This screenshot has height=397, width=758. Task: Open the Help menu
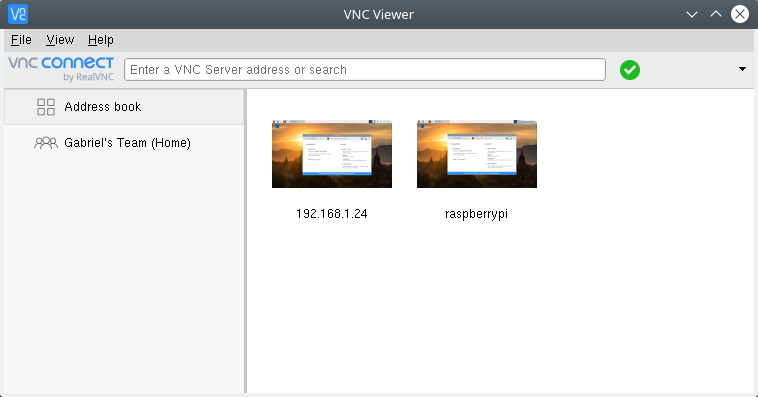[x=101, y=40]
